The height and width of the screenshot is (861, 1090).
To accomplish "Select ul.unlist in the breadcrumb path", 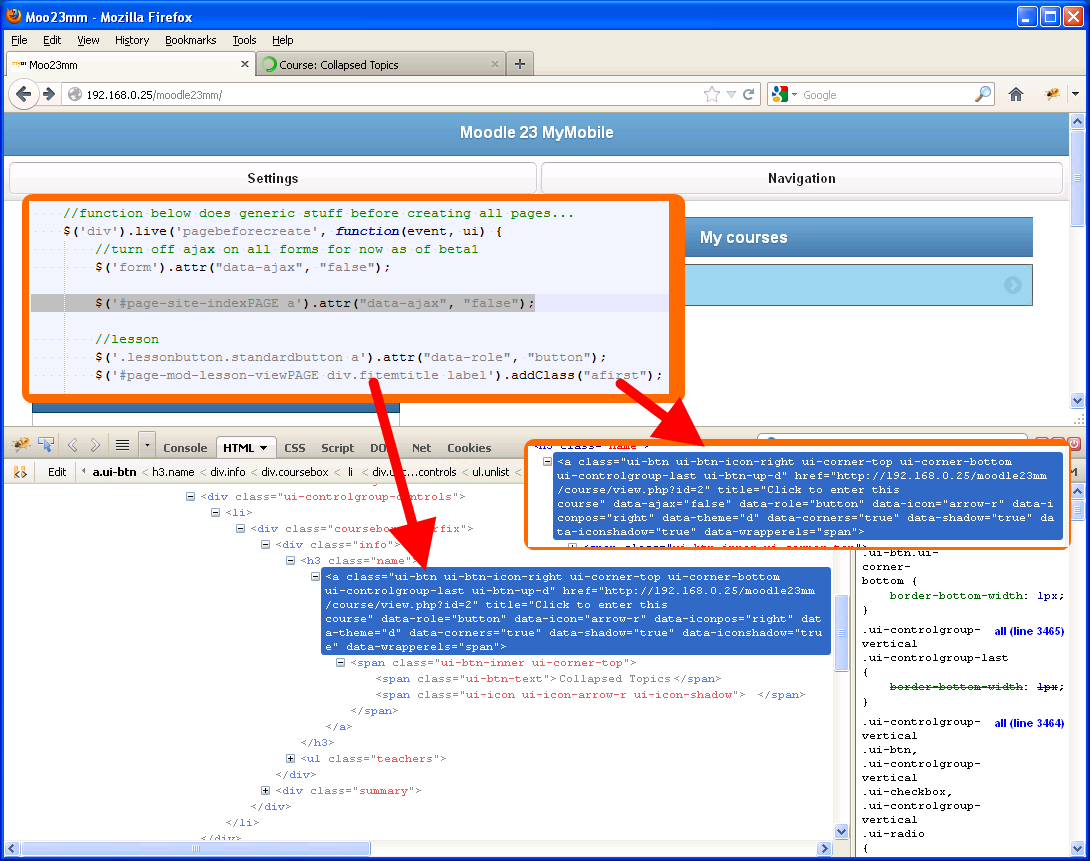I will point(491,472).
